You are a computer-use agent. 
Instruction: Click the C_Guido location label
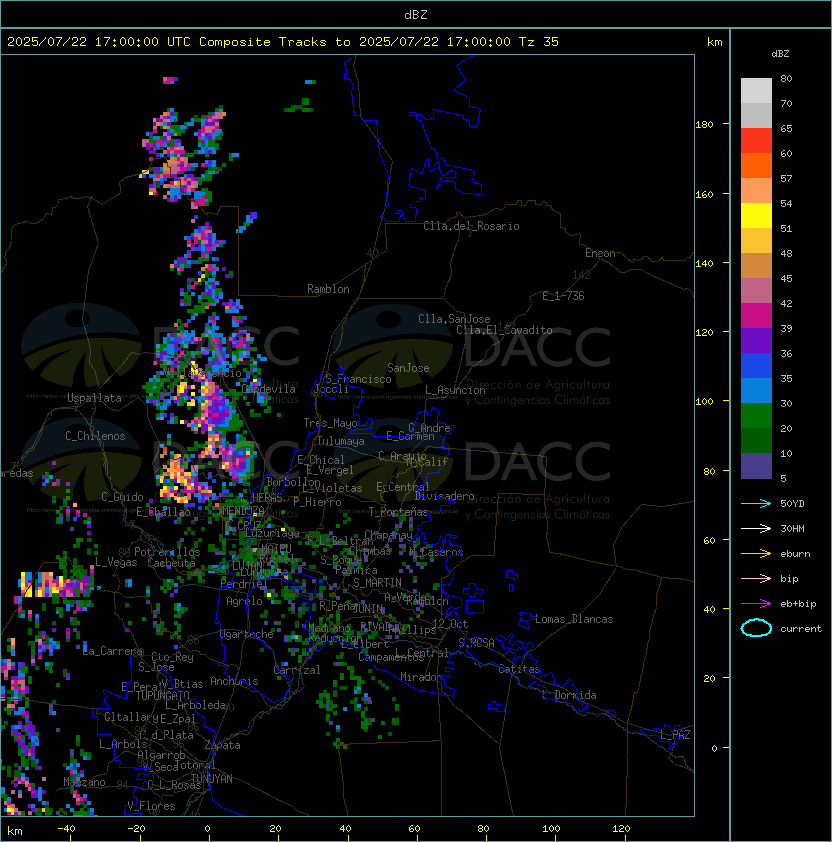pos(122,497)
